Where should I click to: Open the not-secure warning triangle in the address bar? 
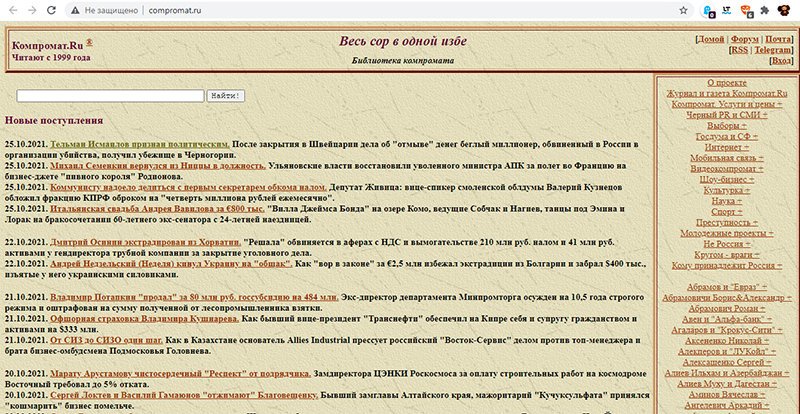click(75, 10)
